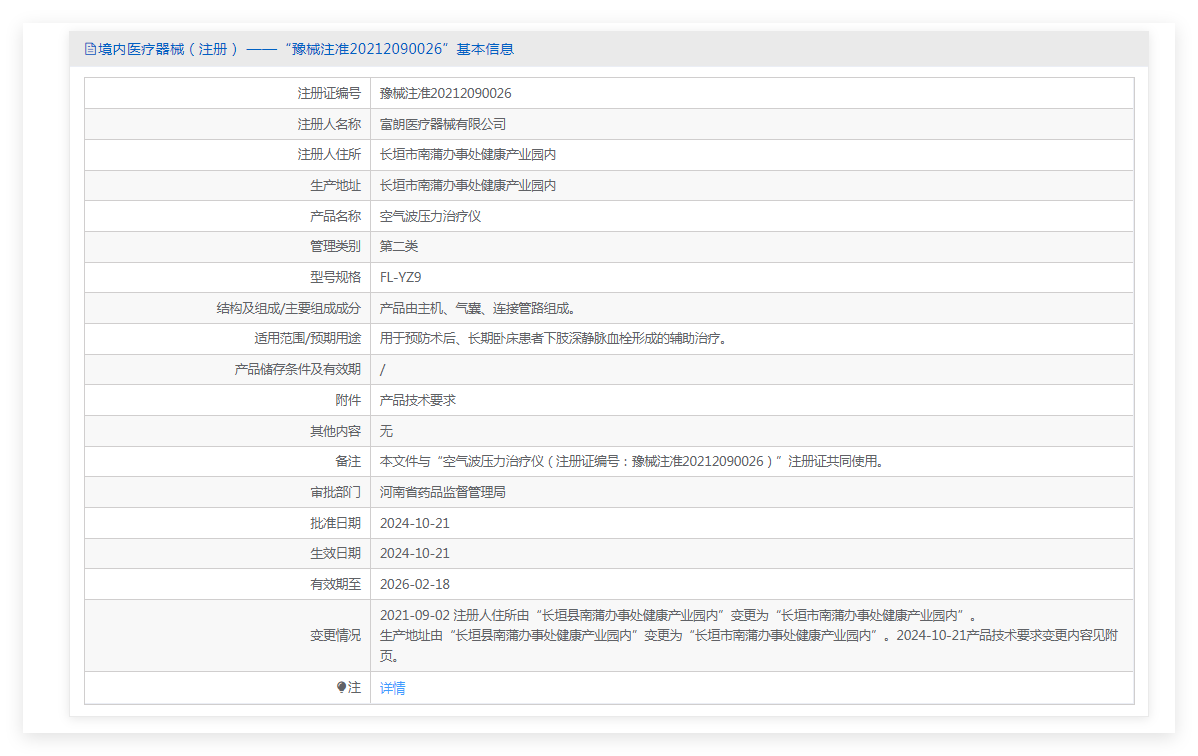Click the 有效期至 row label

point(335,585)
